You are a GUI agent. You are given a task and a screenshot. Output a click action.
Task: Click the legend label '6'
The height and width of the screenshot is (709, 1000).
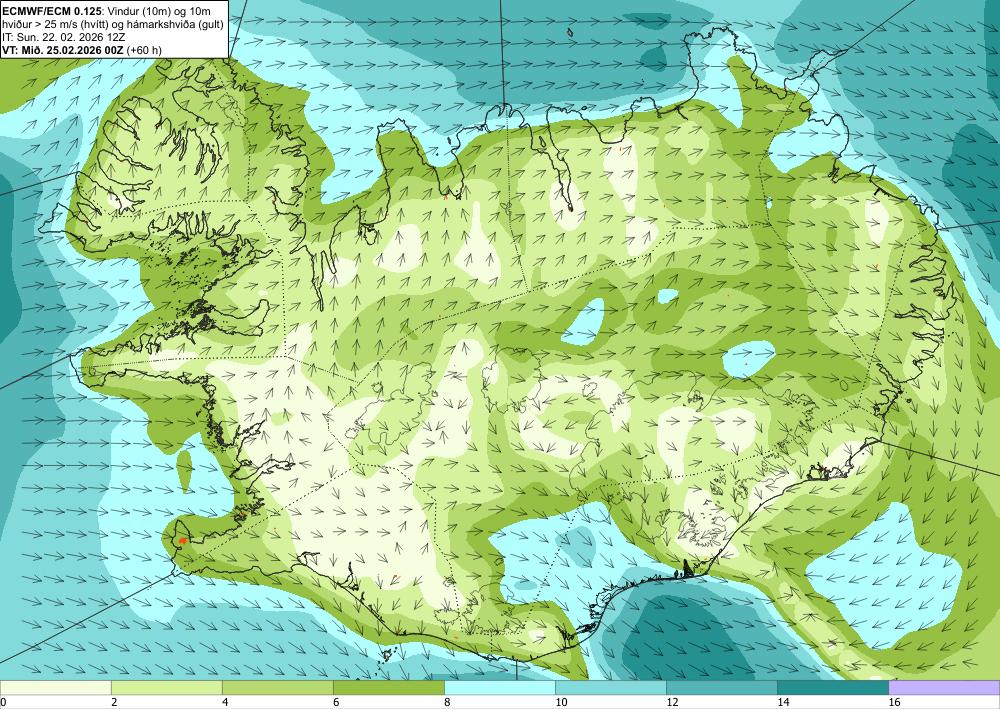coord(336,703)
